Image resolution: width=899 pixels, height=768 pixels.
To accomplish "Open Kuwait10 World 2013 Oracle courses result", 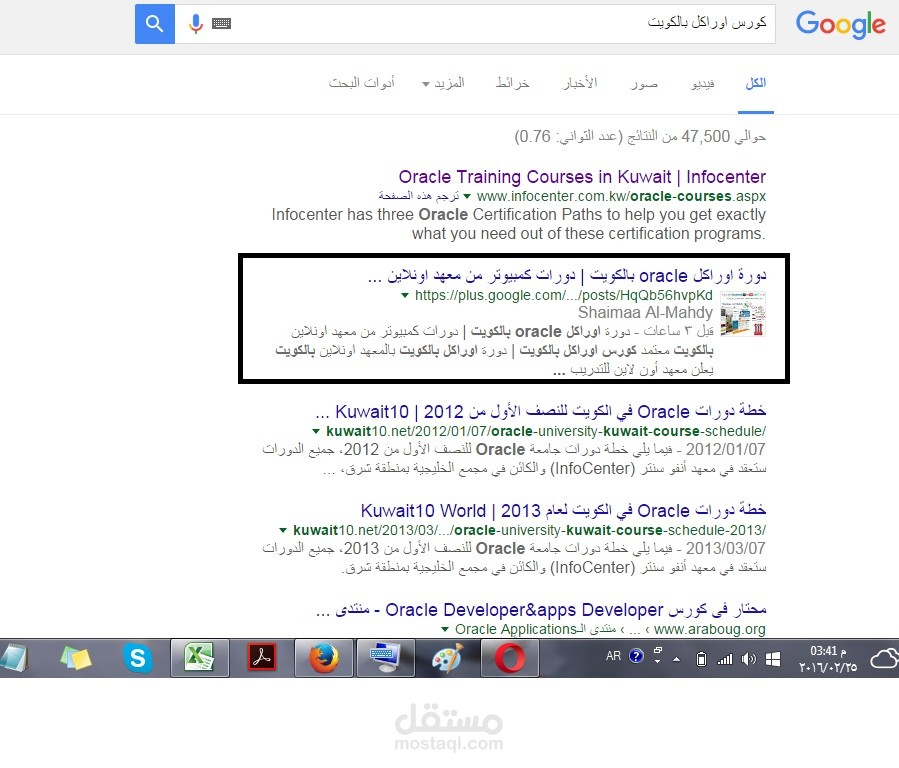I will click(563, 511).
